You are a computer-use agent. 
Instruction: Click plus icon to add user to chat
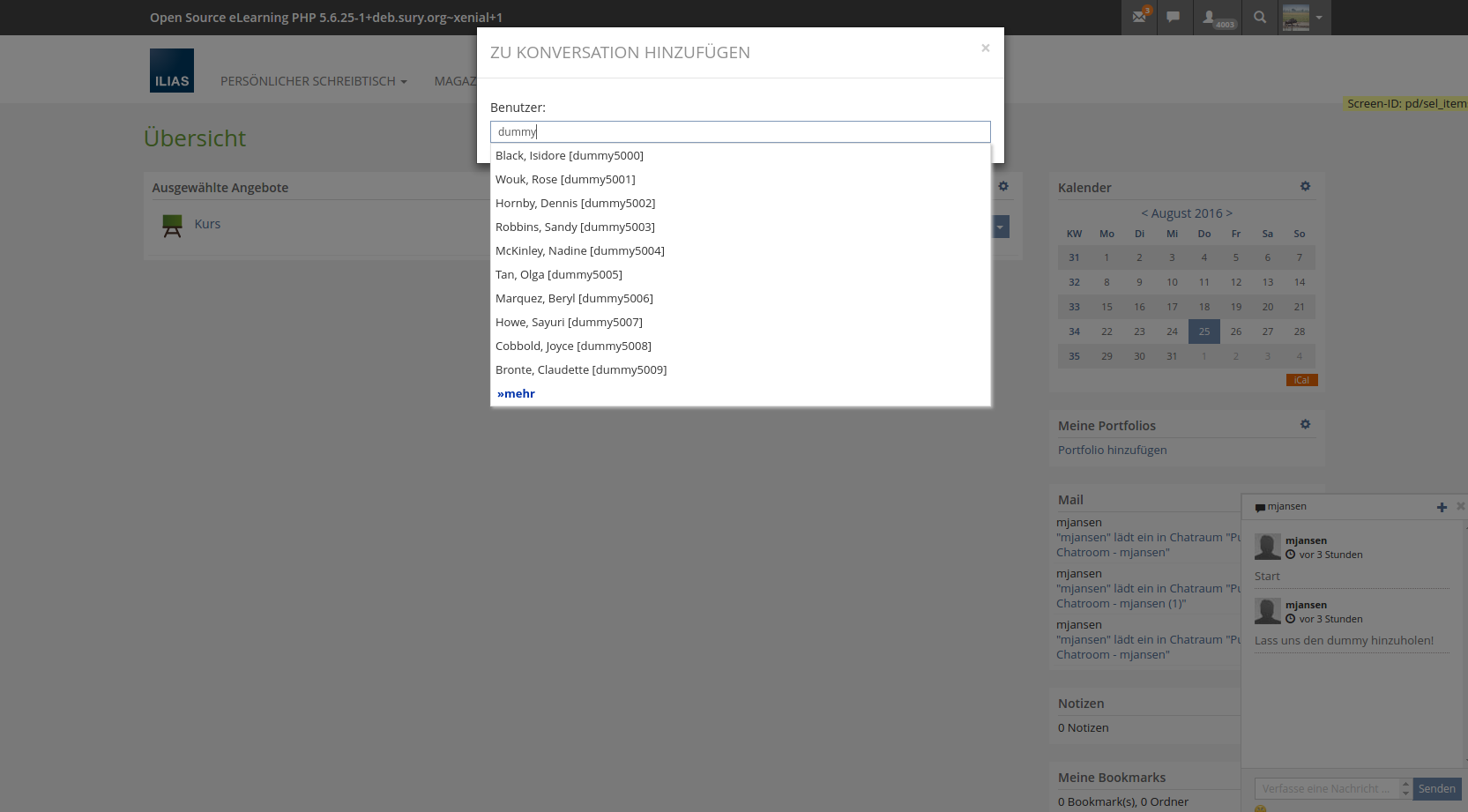coord(1442,507)
